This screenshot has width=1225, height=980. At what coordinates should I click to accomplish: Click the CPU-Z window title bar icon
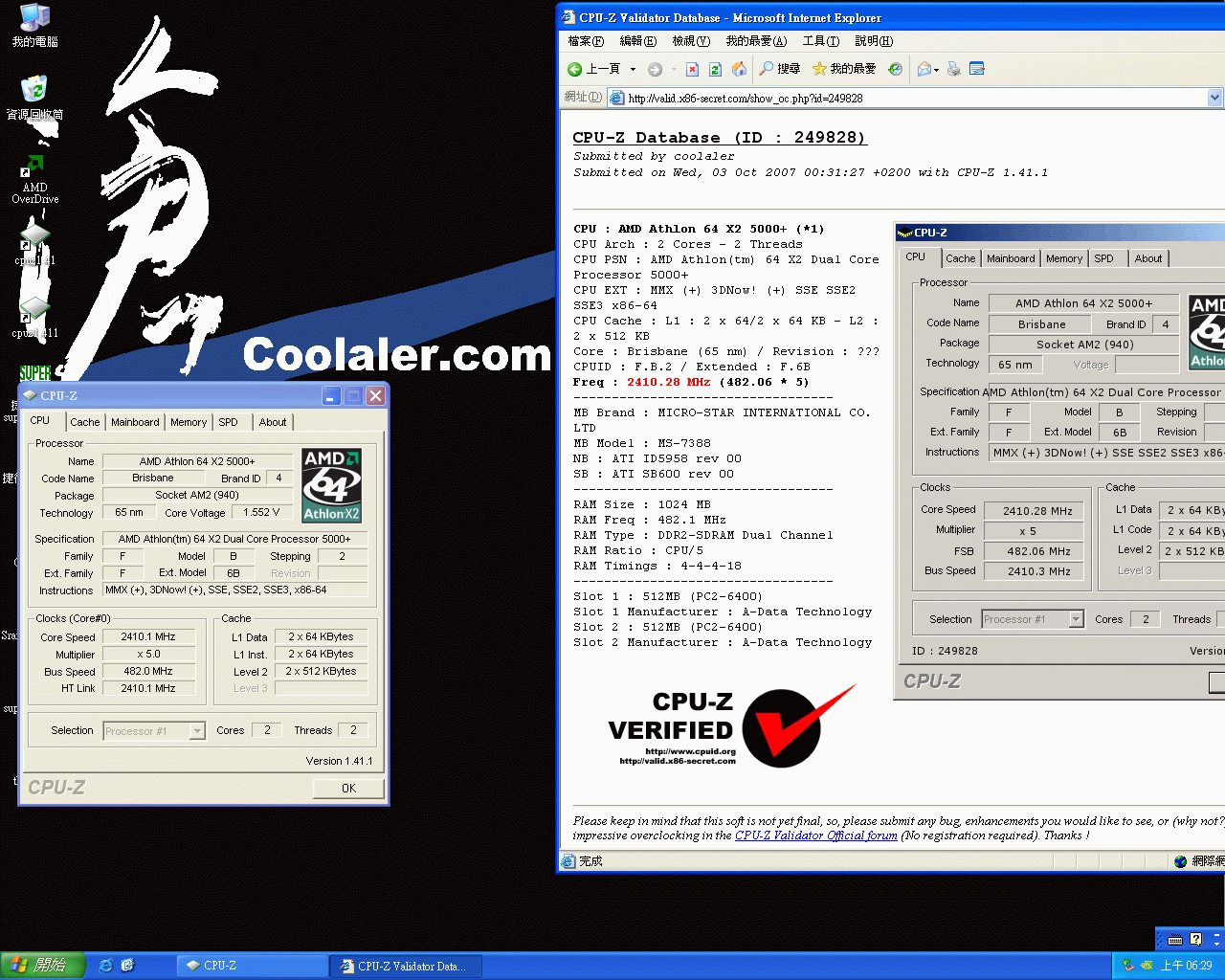[x=30, y=395]
